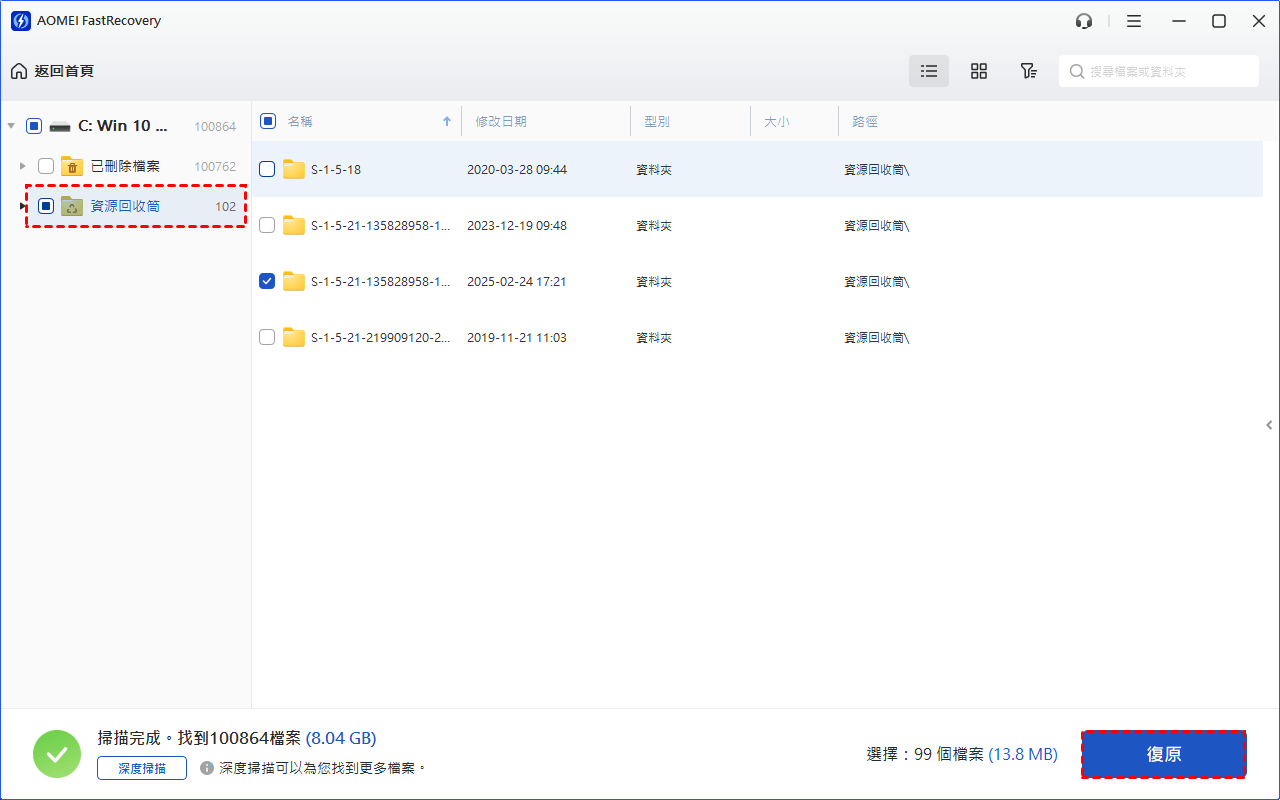
Task: Go back via 返回首頁 button
Action: click(x=52, y=71)
